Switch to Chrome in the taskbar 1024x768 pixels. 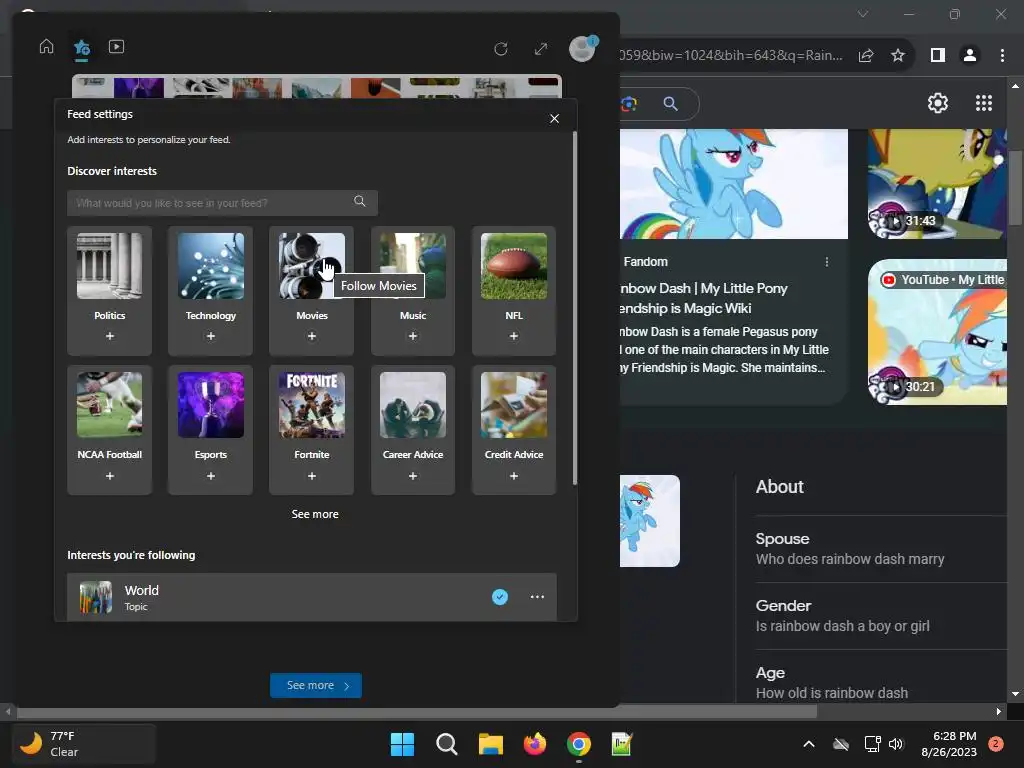coord(579,744)
